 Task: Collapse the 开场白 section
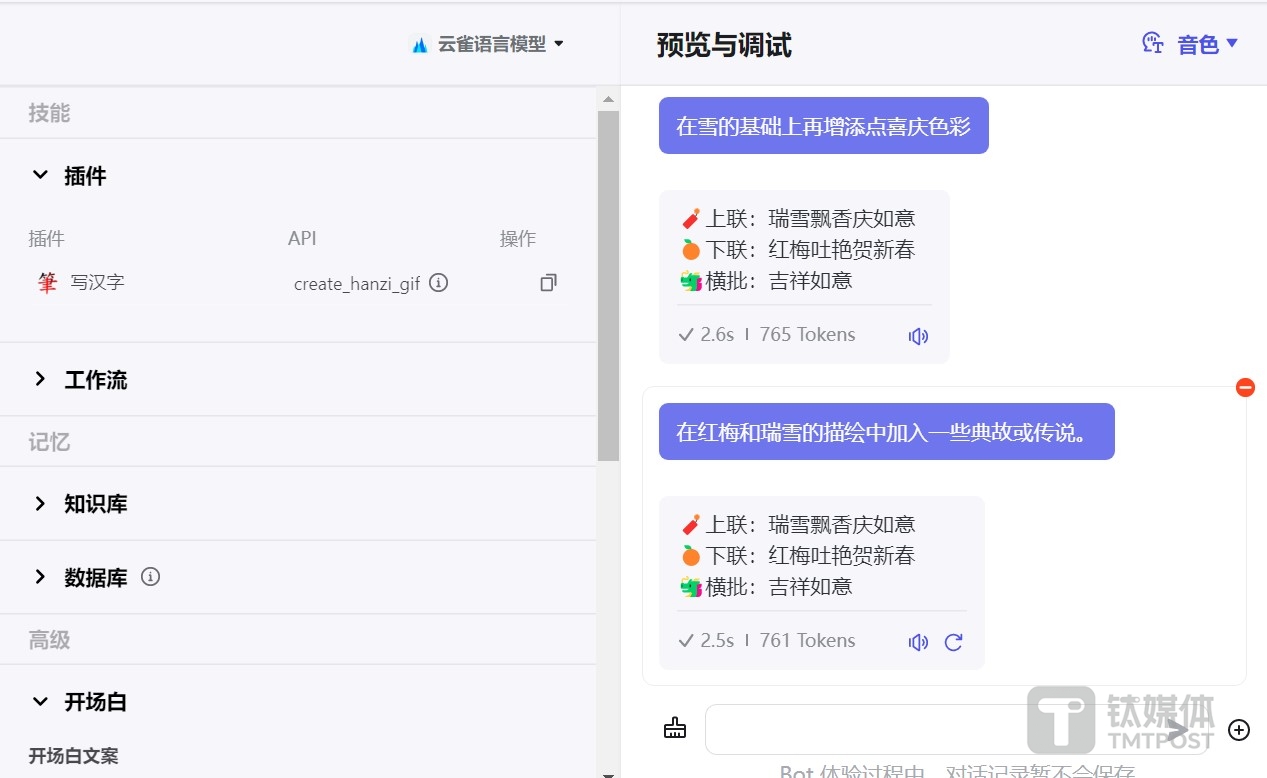point(40,702)
